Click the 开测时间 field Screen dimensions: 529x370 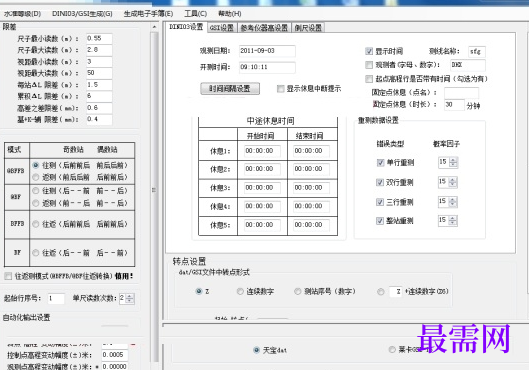click(x=267, y=67)
